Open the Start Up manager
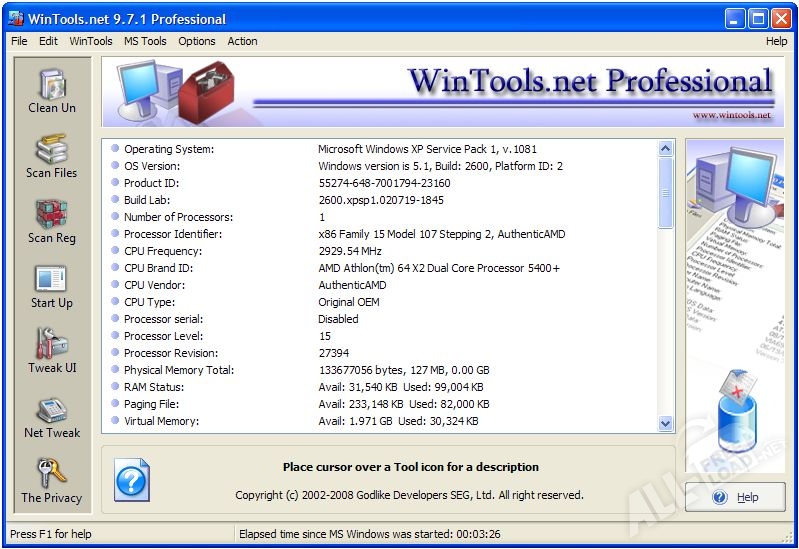Image resolution: width=799 pixels, height=549 pixels. click(51, 286)
